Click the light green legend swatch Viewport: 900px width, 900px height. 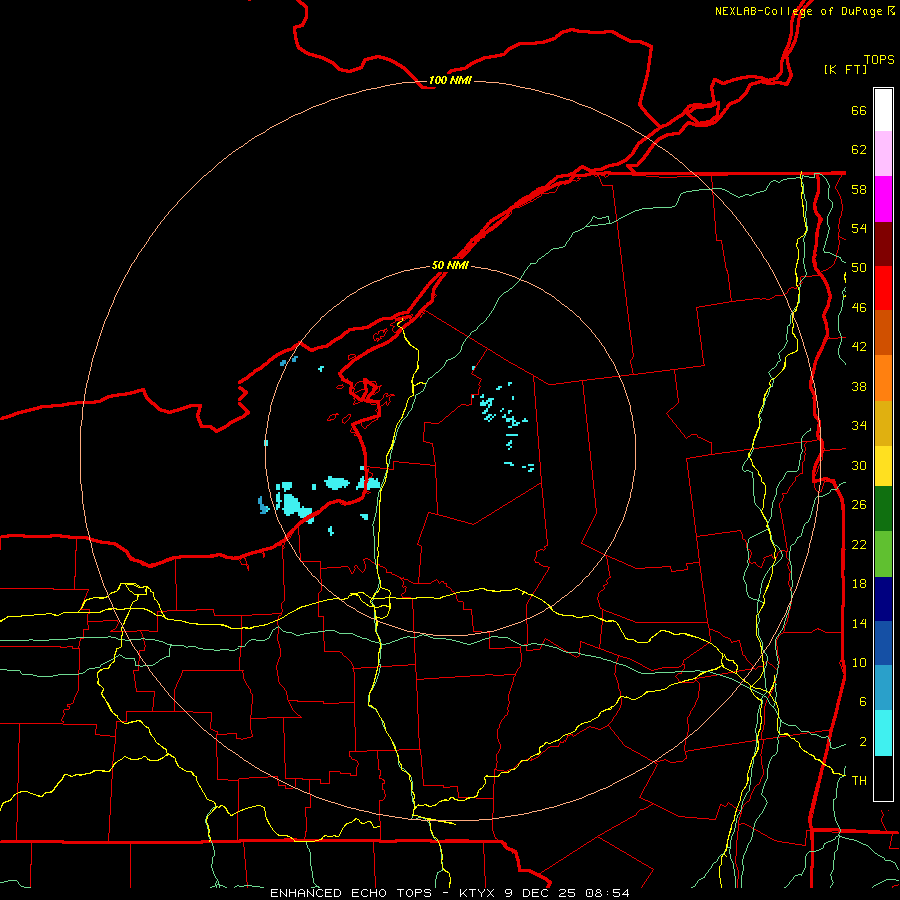883,554
